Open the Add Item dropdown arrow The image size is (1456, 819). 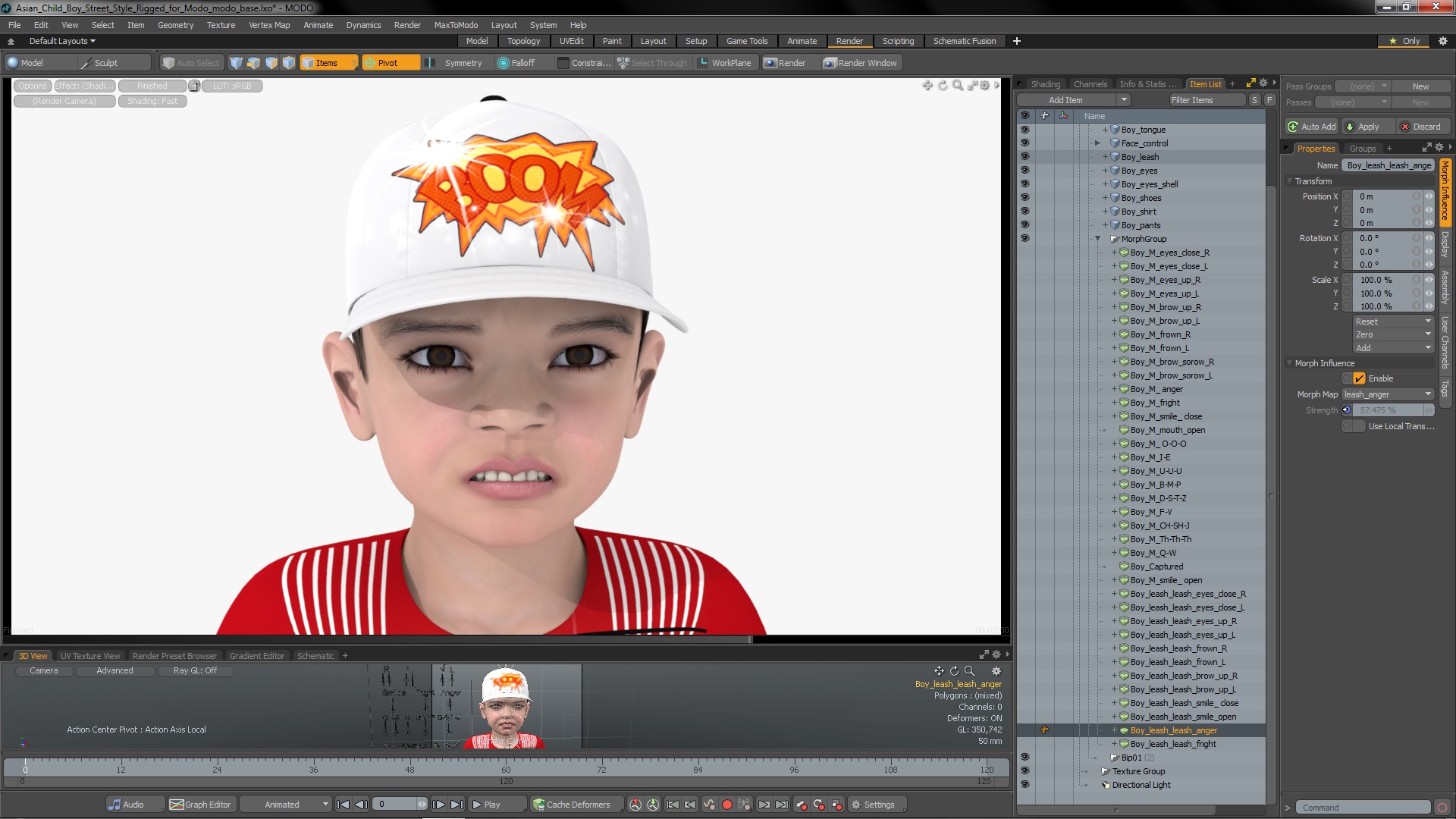point(1124,100)
